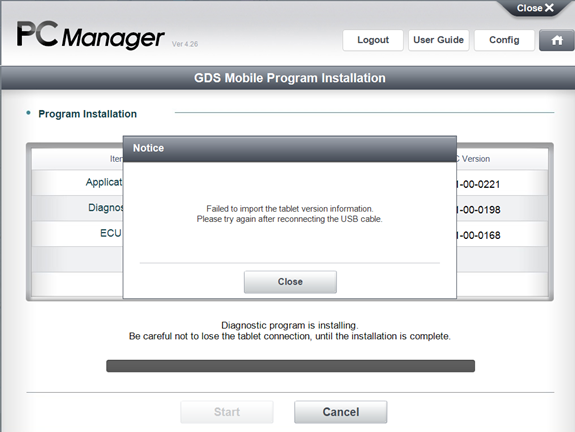Click the Ver 4.26 version label
Image resolution: width=575 pixels, height=432 pixels.
[185, 44]
